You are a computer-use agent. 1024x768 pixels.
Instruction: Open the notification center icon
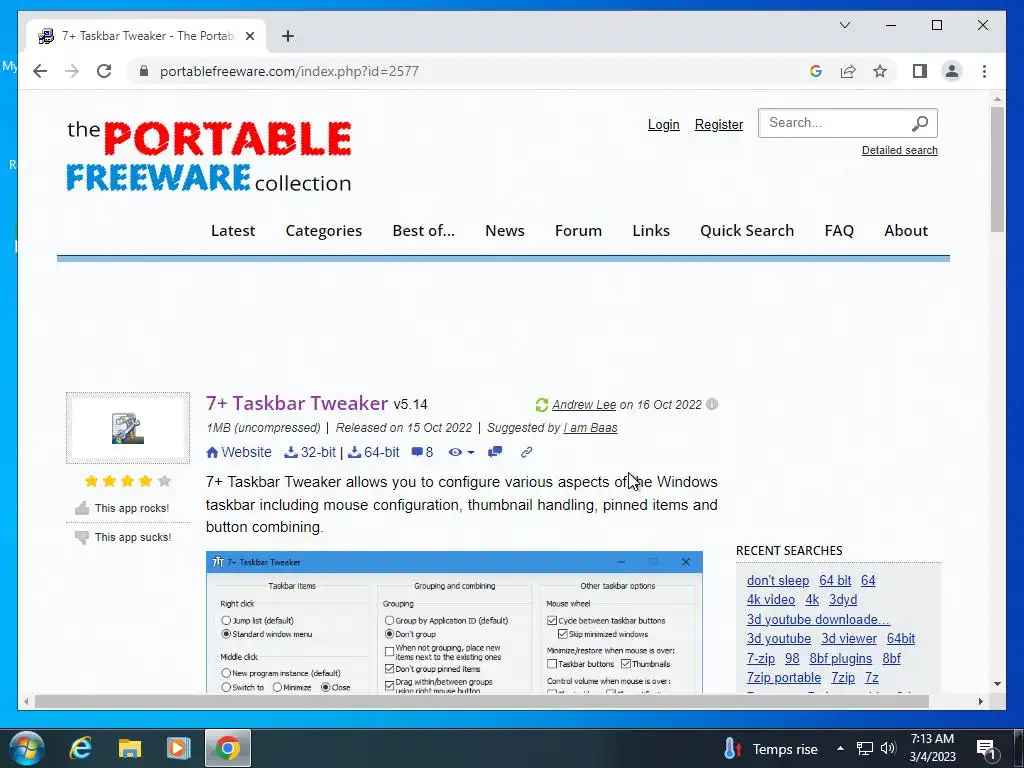(986, 748)
